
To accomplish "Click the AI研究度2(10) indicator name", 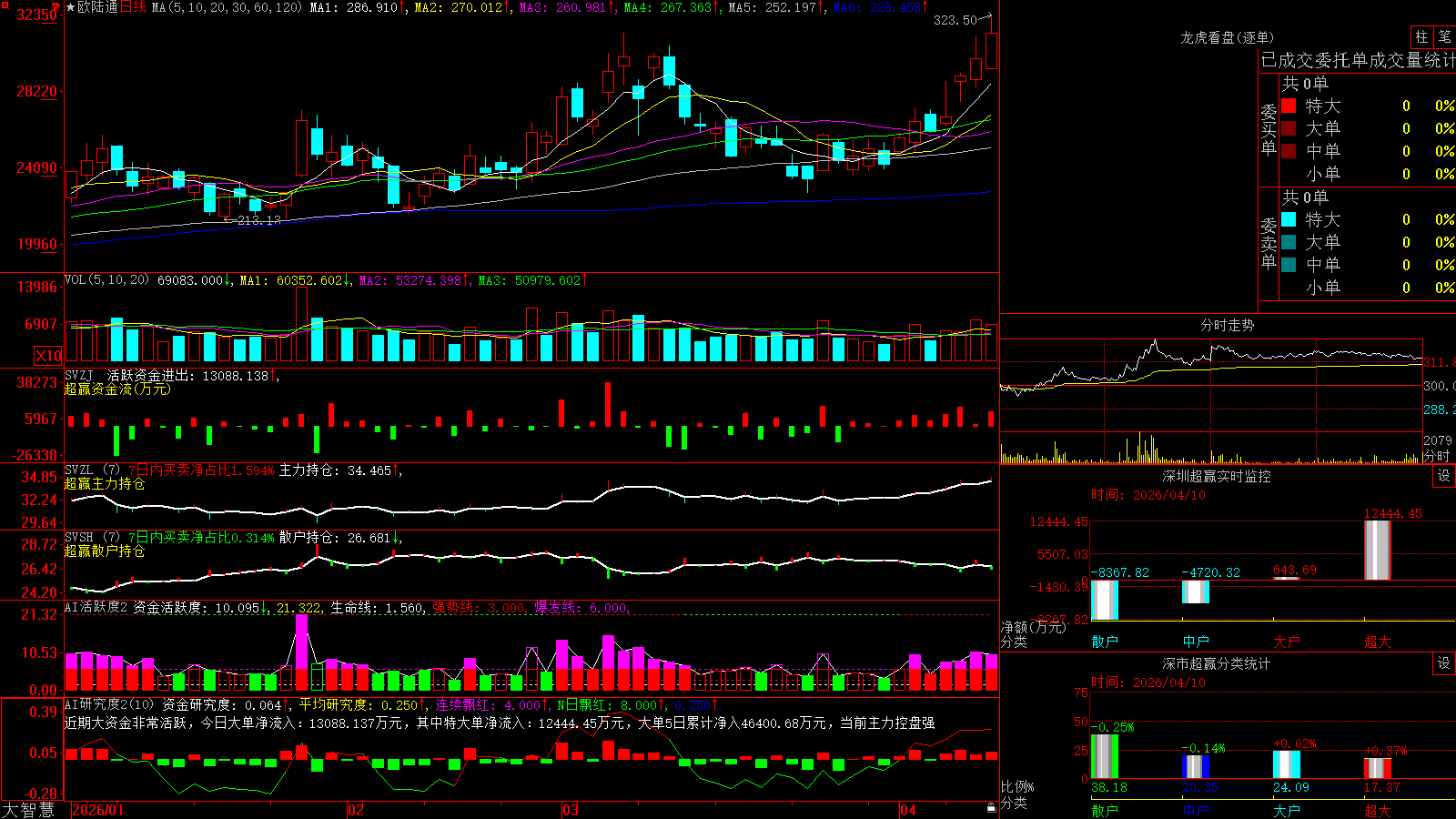I will pyautogui.click(x=109, y=704).
